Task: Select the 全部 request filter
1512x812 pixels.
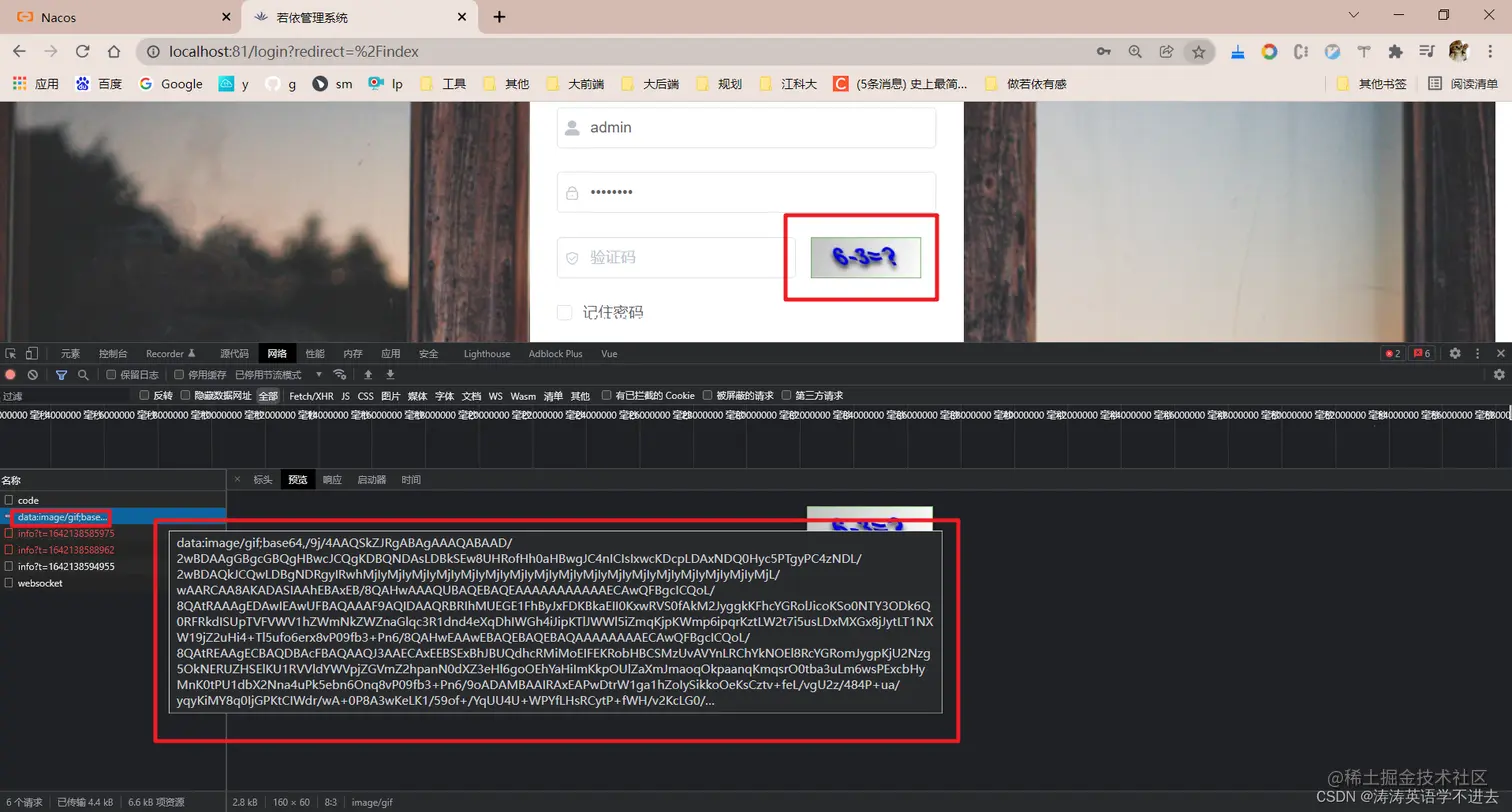Action: [268, 396]
